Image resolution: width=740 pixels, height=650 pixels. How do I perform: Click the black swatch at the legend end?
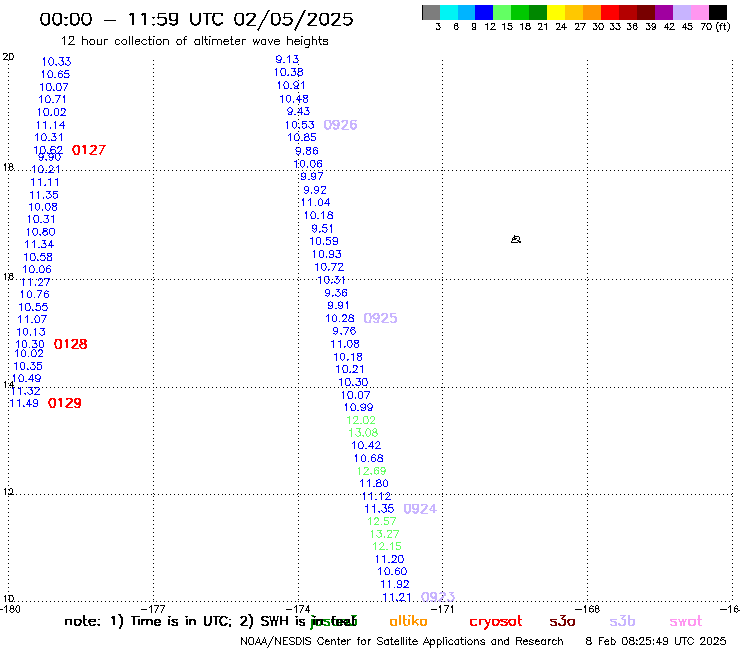coord(717,12)
